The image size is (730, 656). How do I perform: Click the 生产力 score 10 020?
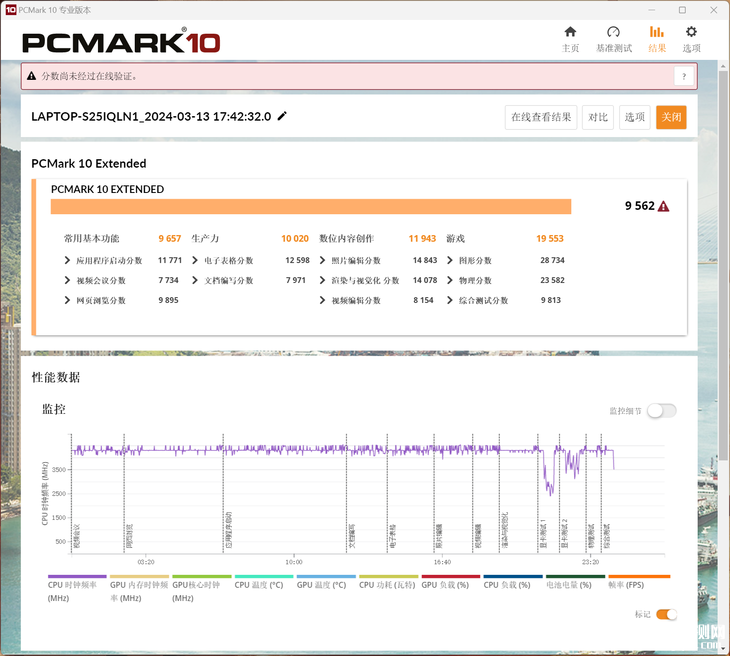295,238
